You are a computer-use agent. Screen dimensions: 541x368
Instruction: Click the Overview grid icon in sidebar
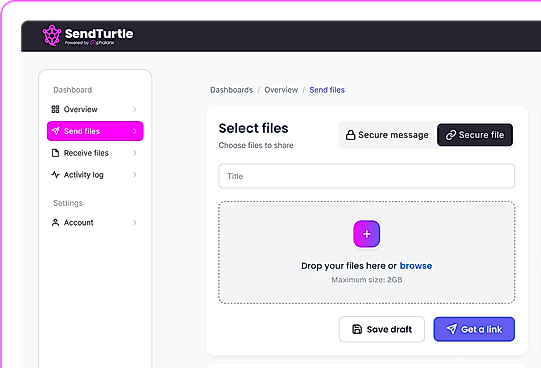click(x=55, y=109)
